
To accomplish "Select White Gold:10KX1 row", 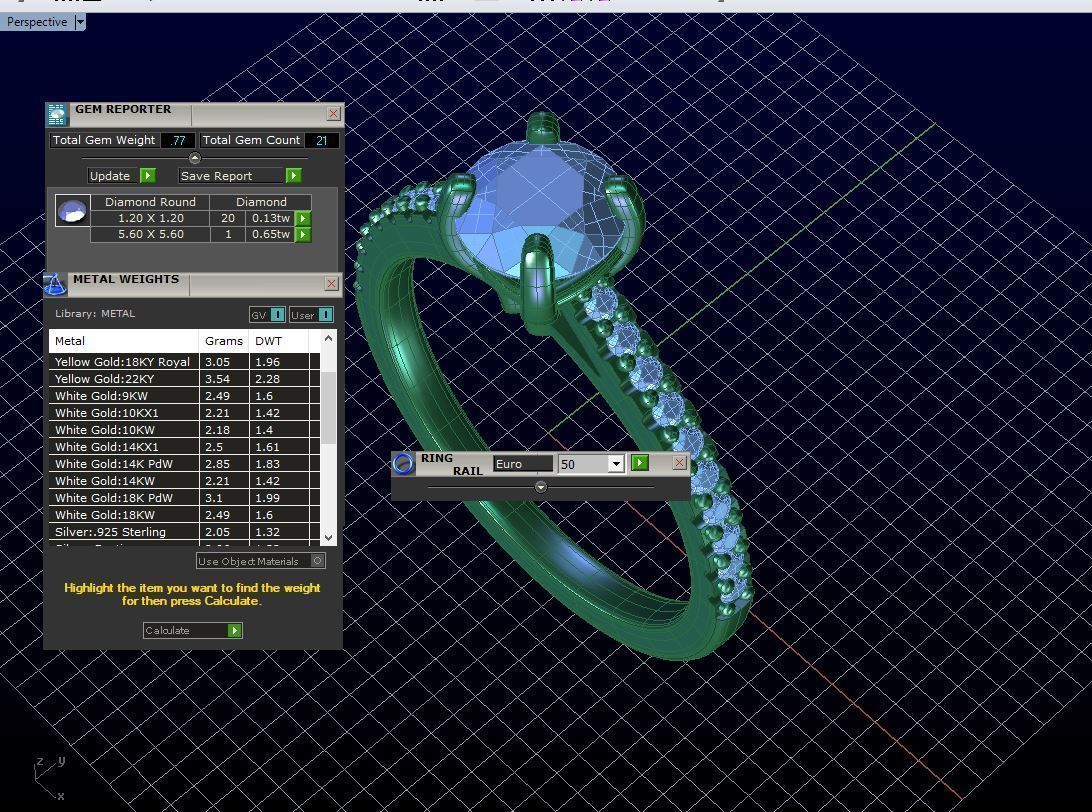I will 184,413.
